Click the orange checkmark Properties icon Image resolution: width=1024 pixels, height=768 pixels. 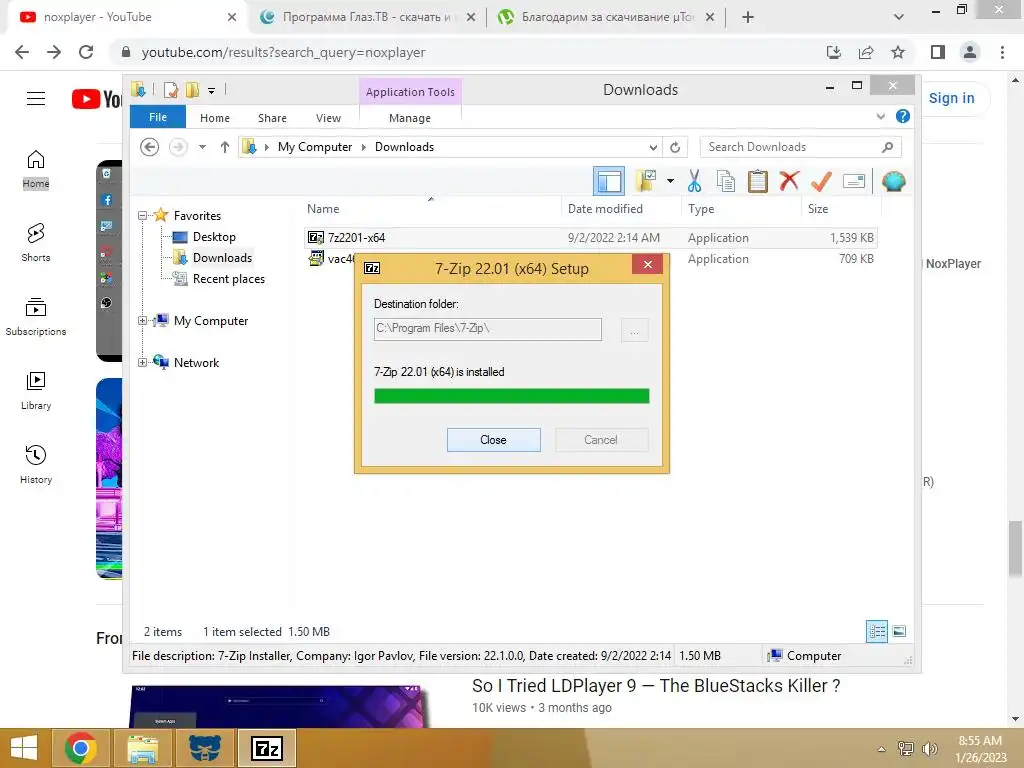821,181
